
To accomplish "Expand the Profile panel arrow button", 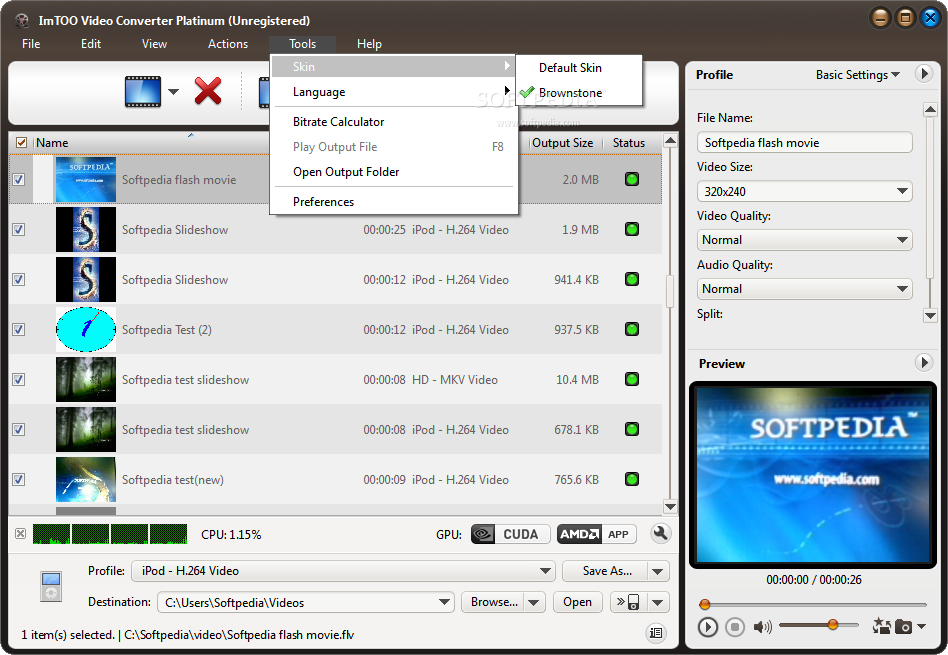I will (923, 74).
